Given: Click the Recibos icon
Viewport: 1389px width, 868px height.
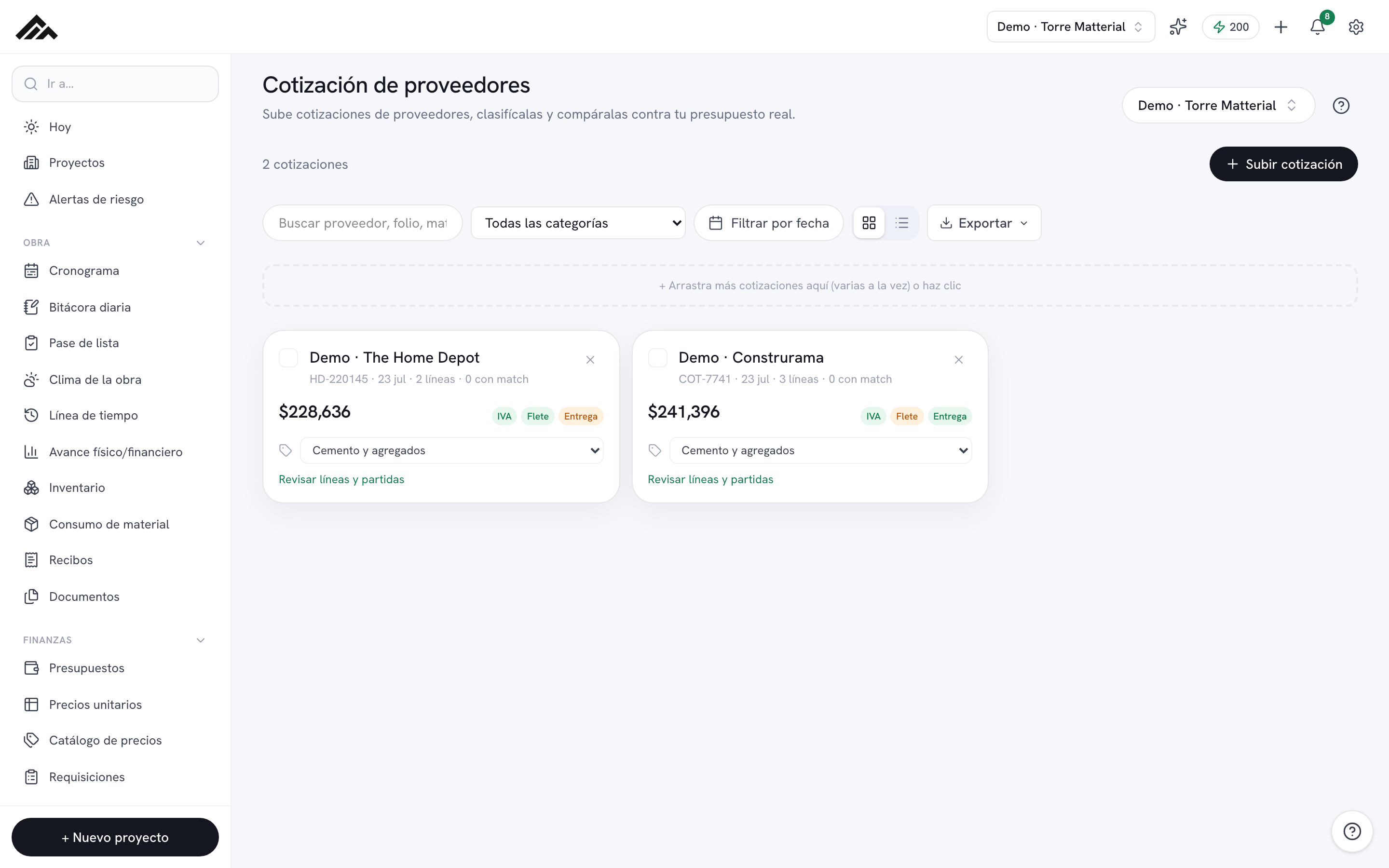Looking at the screenshot, I should coord(31,560).
